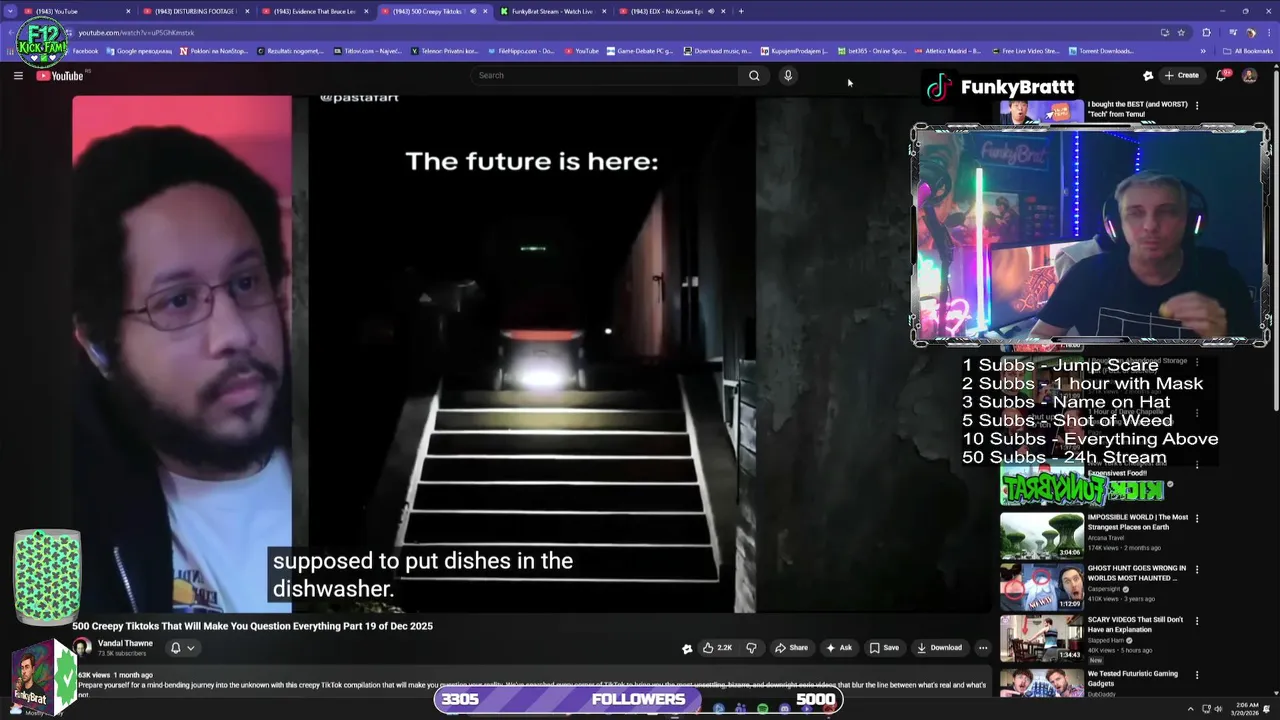Click the Create button in YouTube header
The image size is (1280, 720).
[x=1181, y=76]
